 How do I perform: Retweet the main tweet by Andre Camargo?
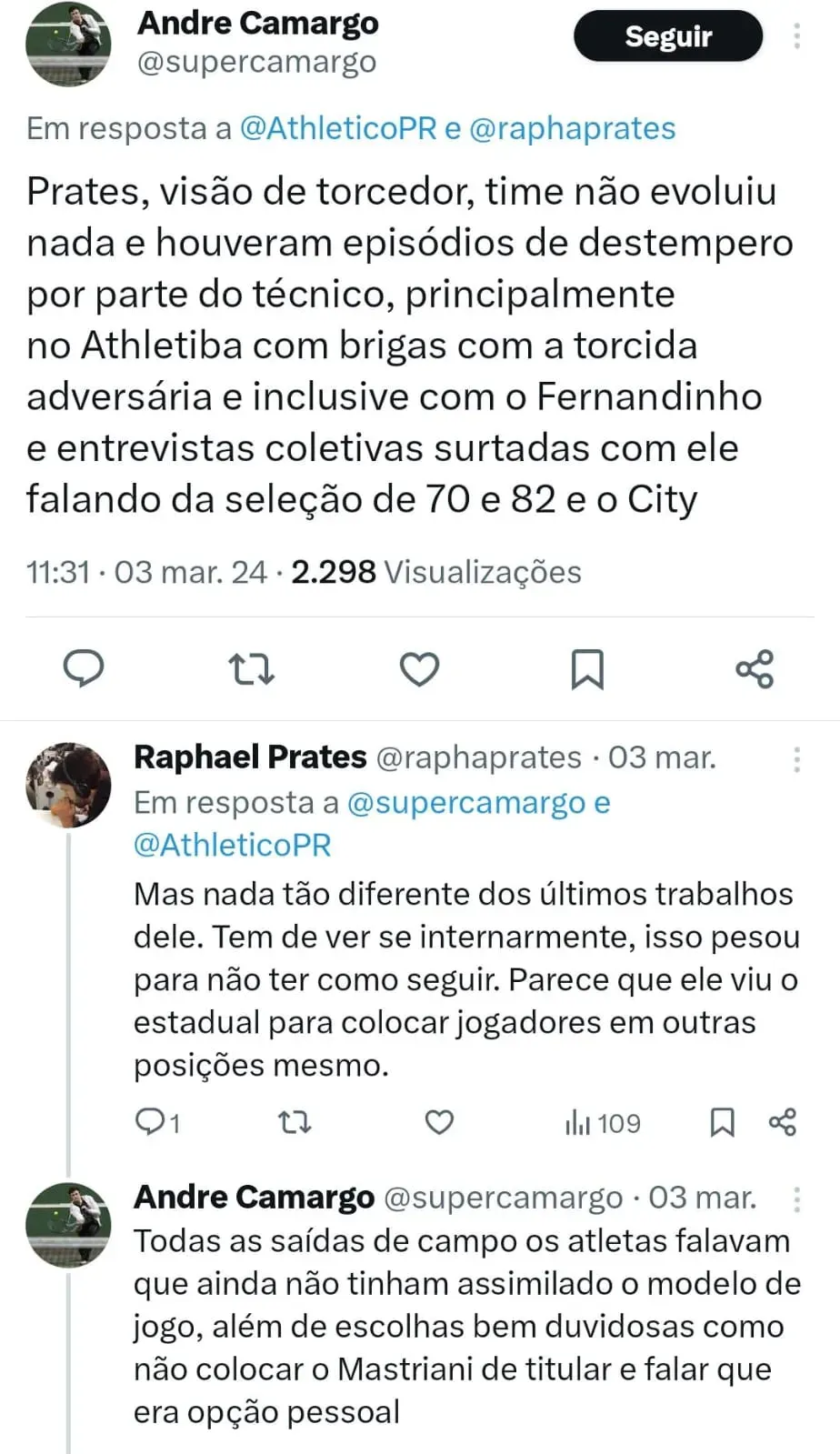click(x=251, y=668)
